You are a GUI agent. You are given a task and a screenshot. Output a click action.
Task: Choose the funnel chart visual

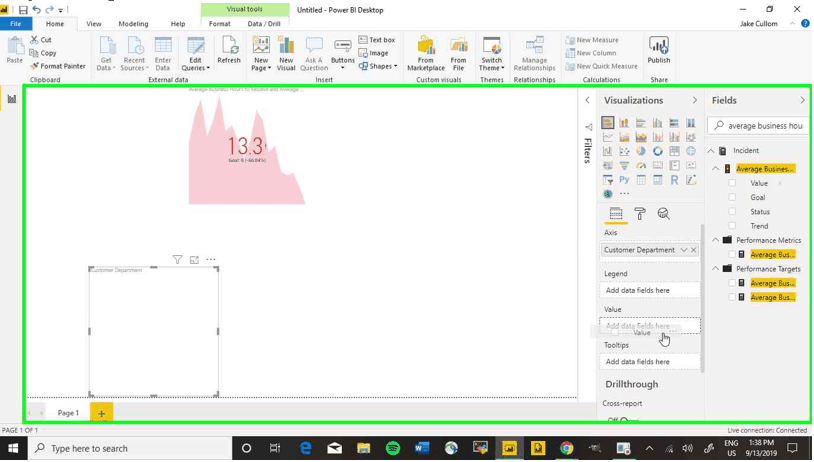tap(624, 166)
